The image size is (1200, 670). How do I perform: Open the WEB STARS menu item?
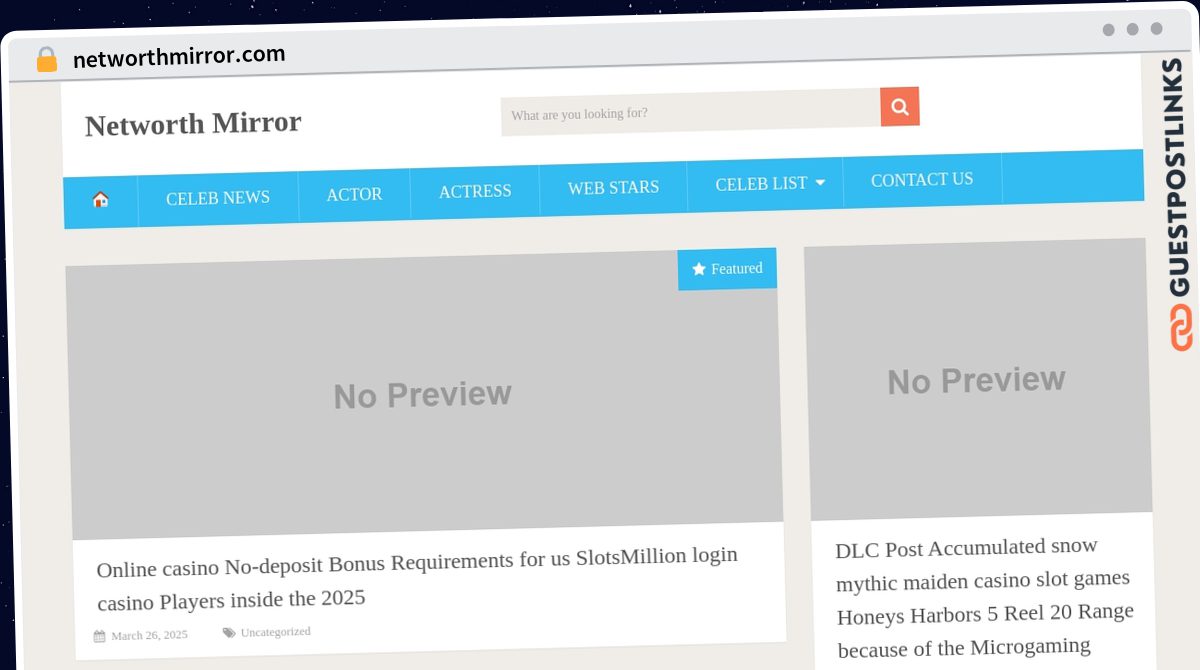(613, 187)
